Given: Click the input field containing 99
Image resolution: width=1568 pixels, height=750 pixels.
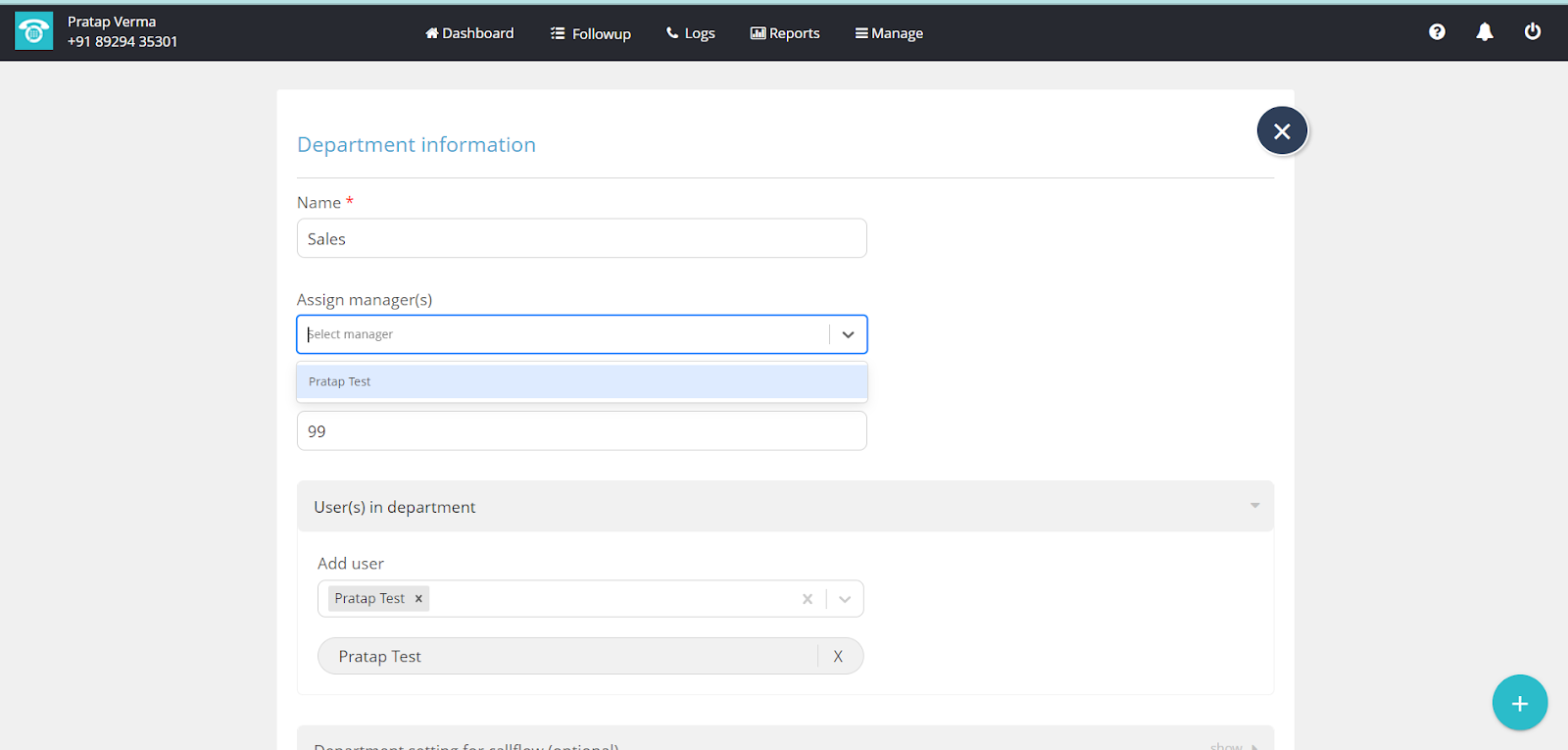Looking at the screenshot, I should pos(581,431).
